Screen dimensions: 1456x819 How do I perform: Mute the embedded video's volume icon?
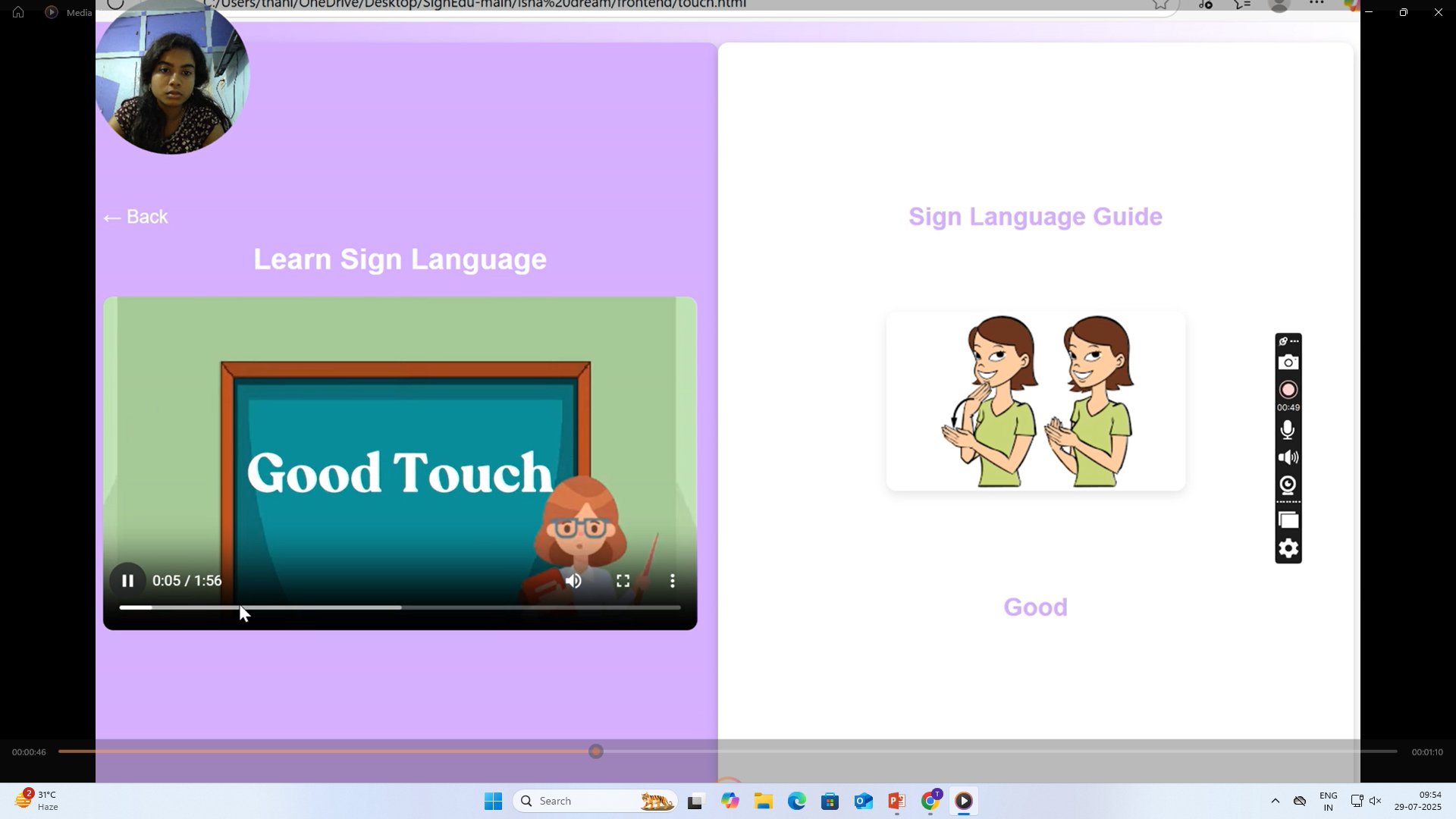[573, 581]
